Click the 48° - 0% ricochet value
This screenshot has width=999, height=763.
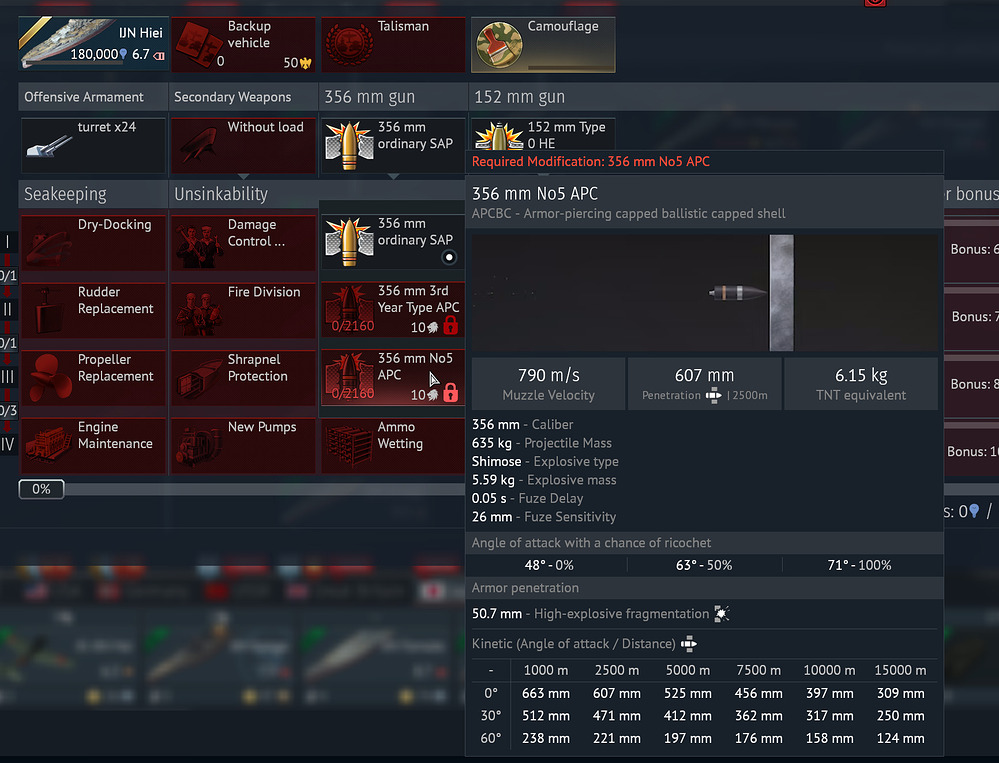pos(549,566)
